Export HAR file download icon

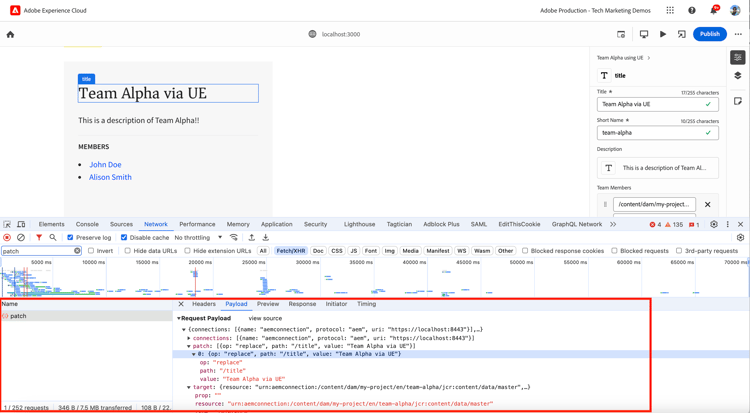click(x=265, y=237)
